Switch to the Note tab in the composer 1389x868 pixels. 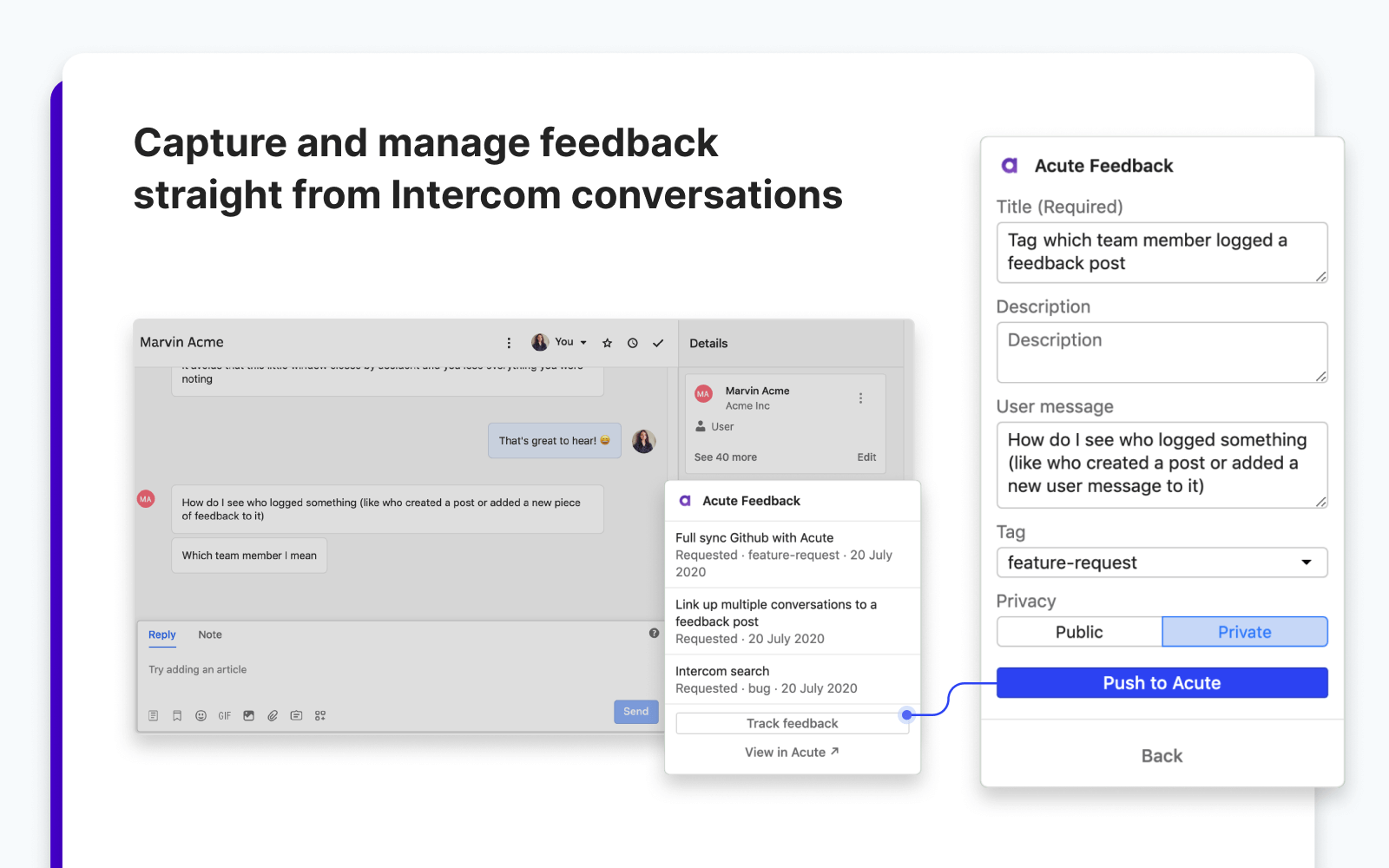click(210, 635)
